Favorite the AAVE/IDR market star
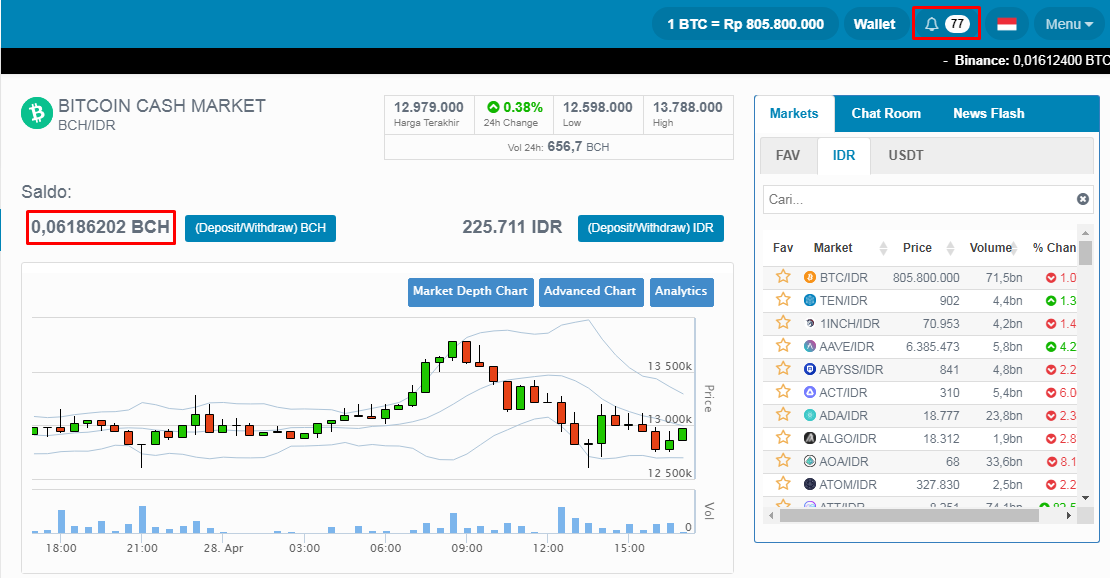This screenshot has height=578, width=1110. 782,346
